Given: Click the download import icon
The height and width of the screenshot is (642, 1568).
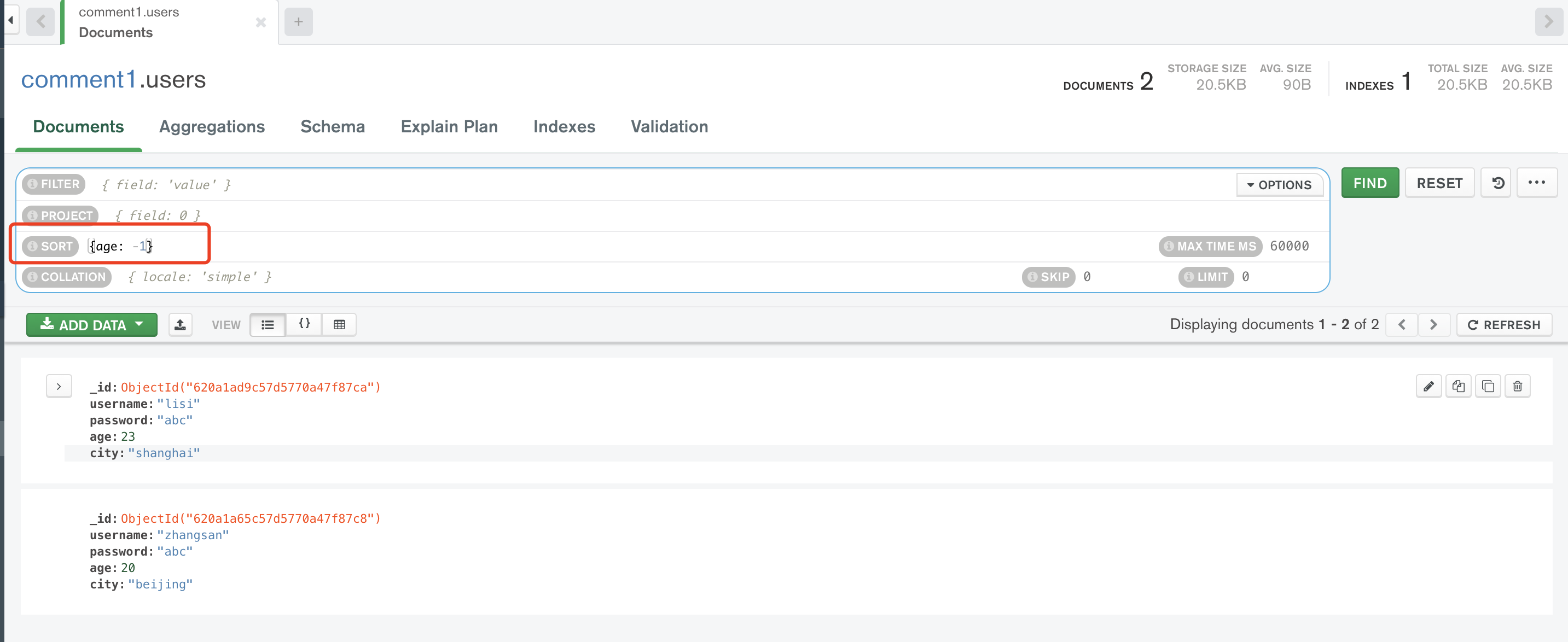Looking at the screenshot, I should [x=180, y=324].
